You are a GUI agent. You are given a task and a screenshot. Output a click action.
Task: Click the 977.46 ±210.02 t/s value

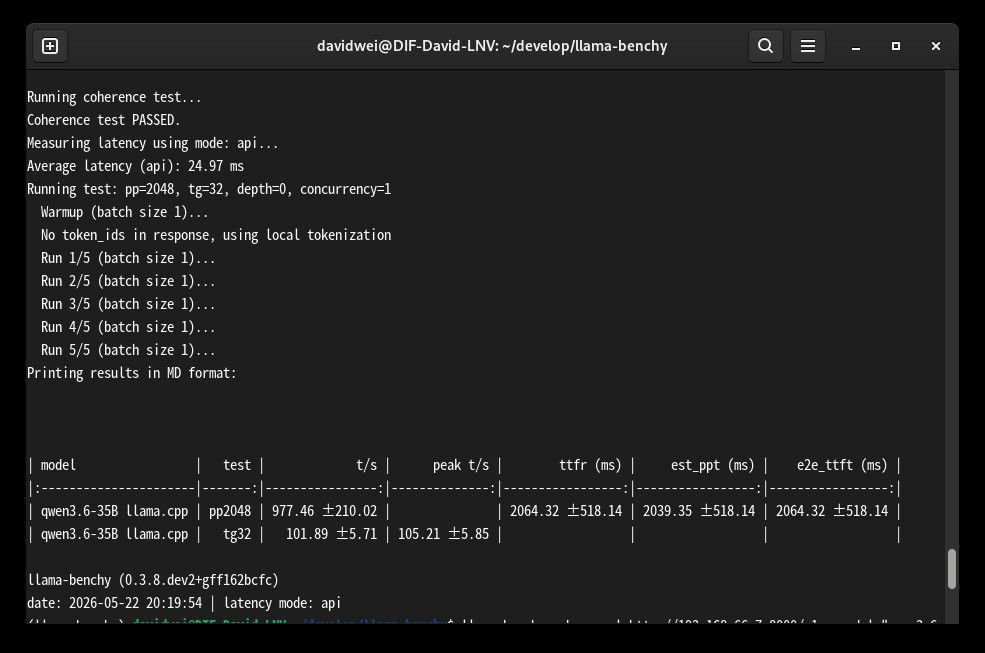tap(324, 511)
